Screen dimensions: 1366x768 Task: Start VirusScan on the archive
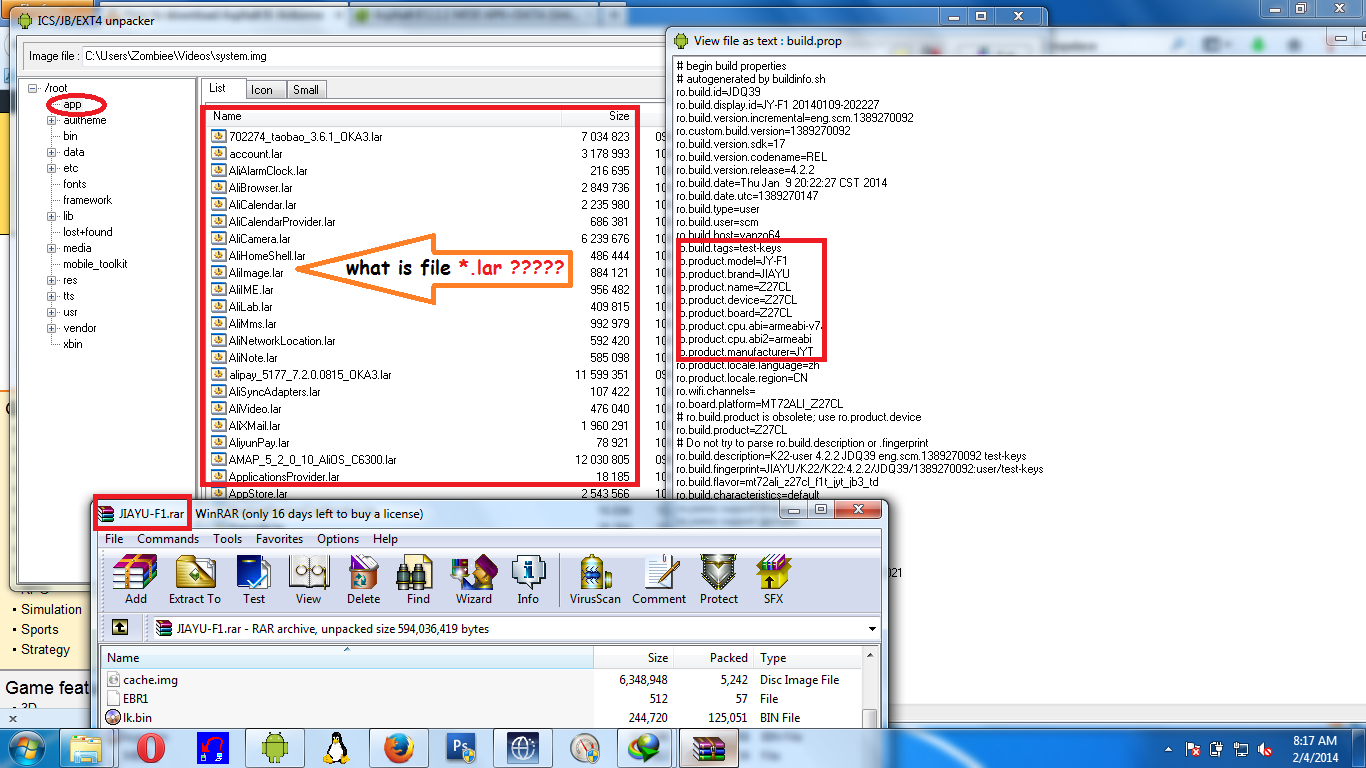(595, 579)
